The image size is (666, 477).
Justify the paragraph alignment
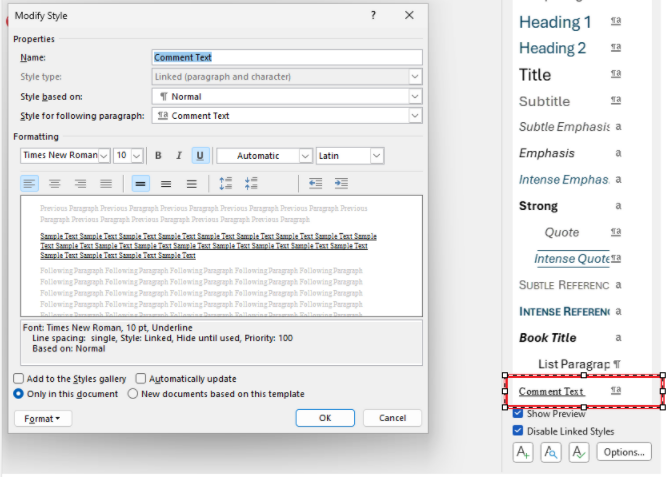106,183
